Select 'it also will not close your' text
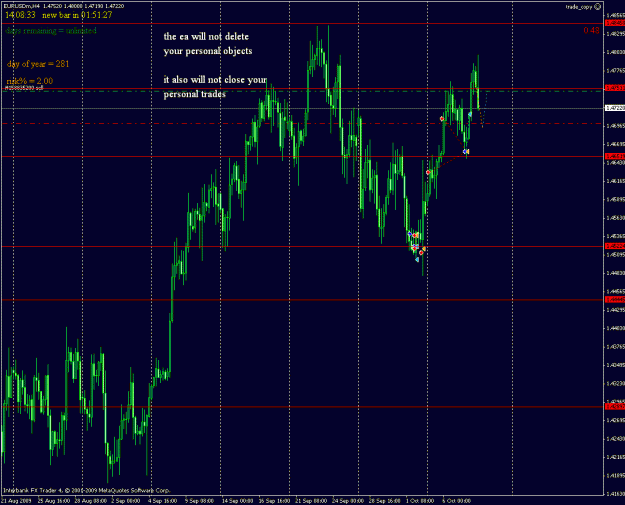625x505 pixels. pyautogui.click(x=215, y=80)
